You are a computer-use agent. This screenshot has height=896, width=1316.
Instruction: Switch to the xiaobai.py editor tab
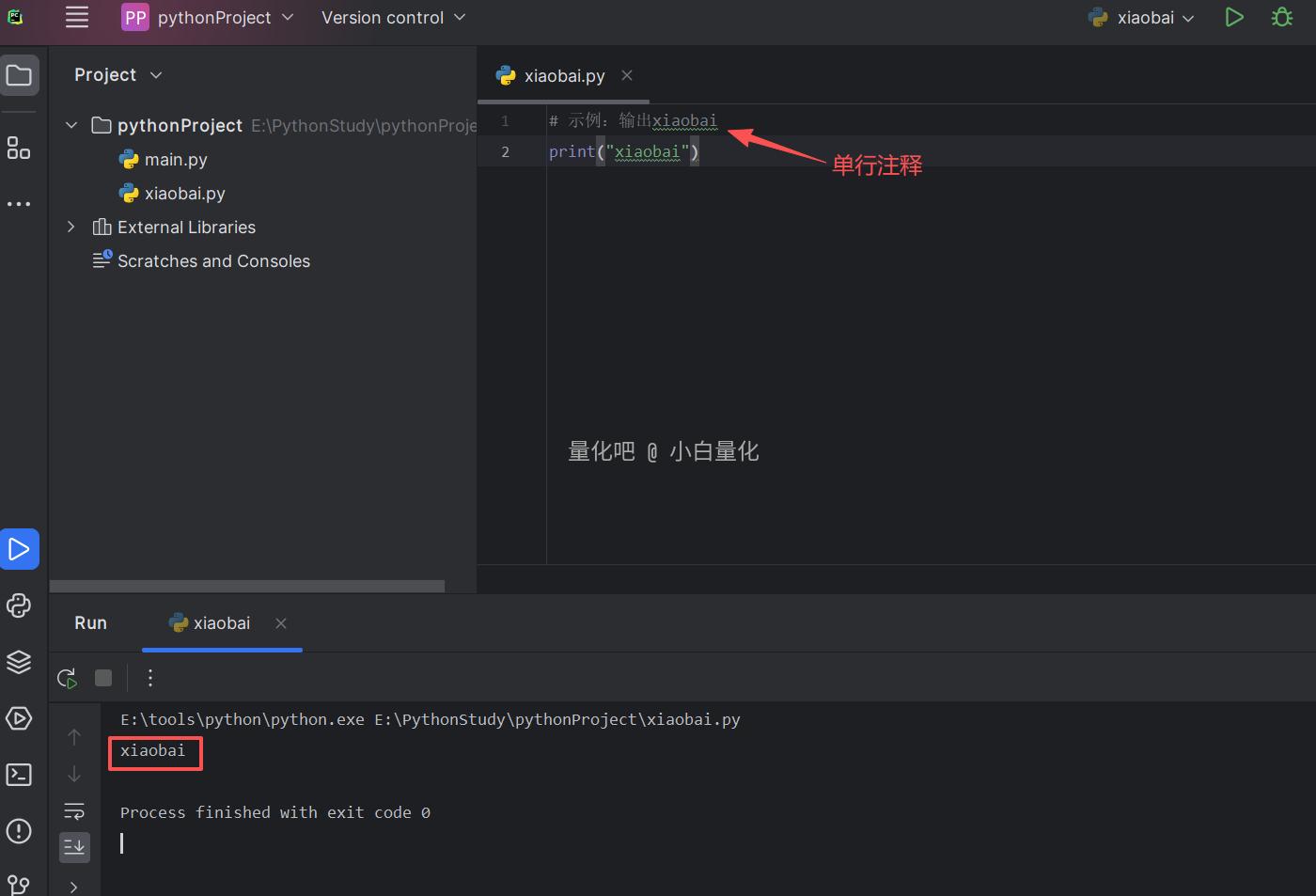coord(563,76)
